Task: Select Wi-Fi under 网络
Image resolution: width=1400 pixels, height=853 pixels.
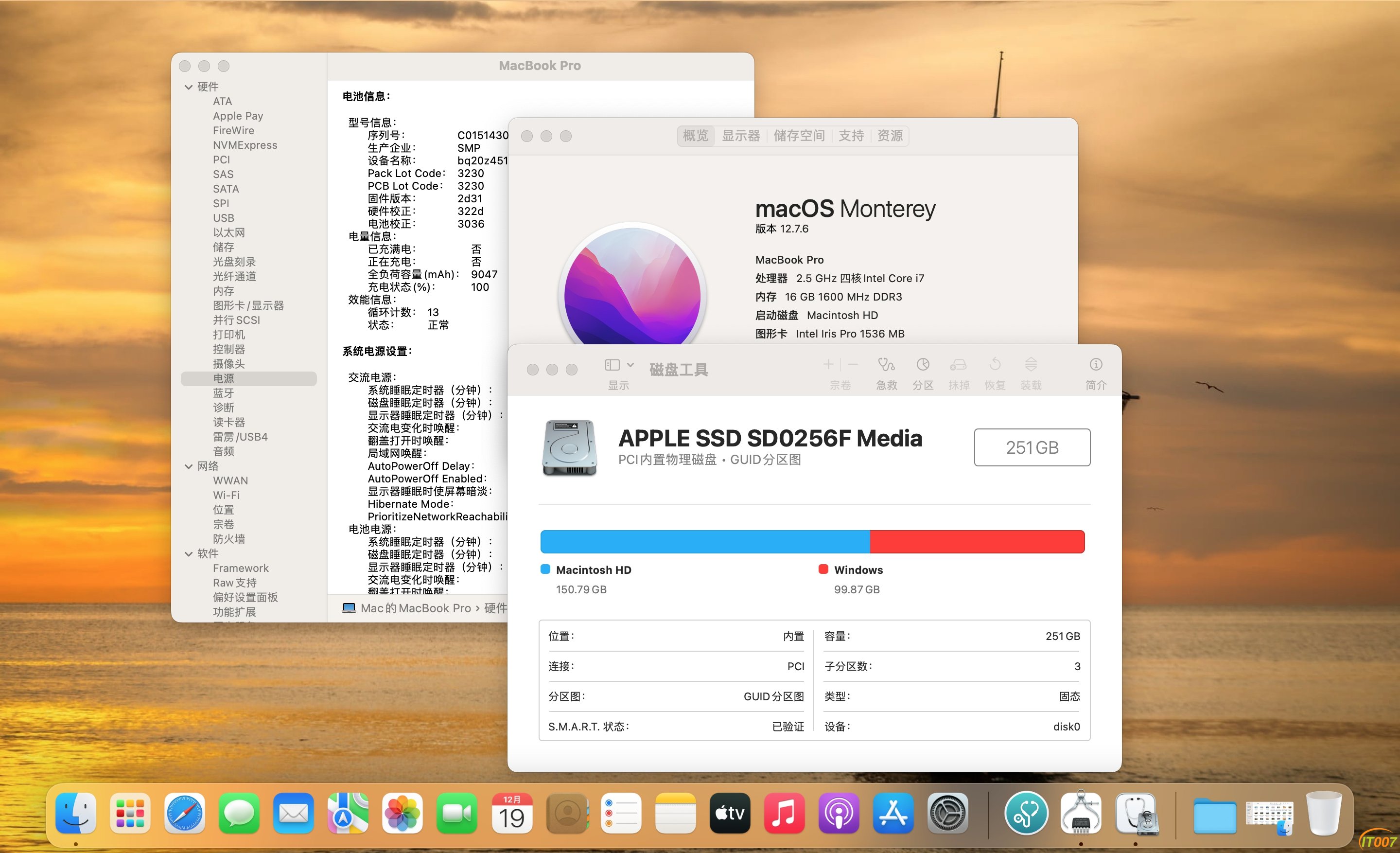Action: pyautogui.click(x=226, y=496)
